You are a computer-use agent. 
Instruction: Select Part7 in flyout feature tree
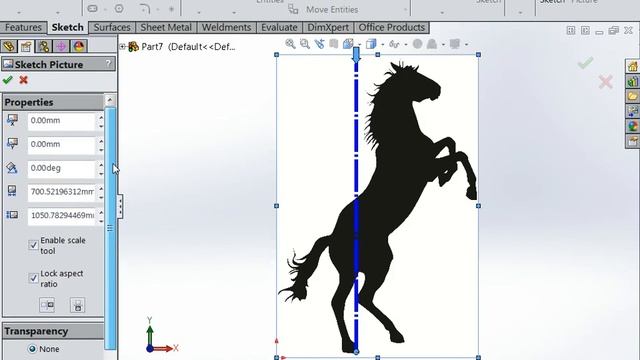click(182, 47)
